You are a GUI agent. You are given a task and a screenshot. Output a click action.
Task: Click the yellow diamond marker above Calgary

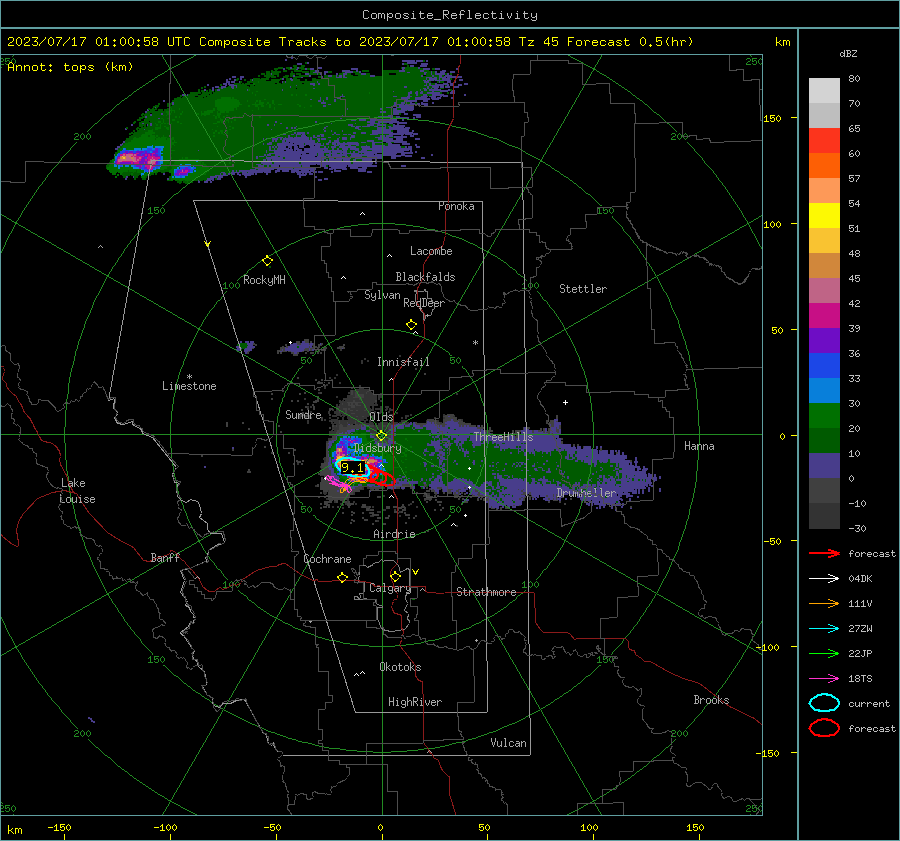point(395,576)
